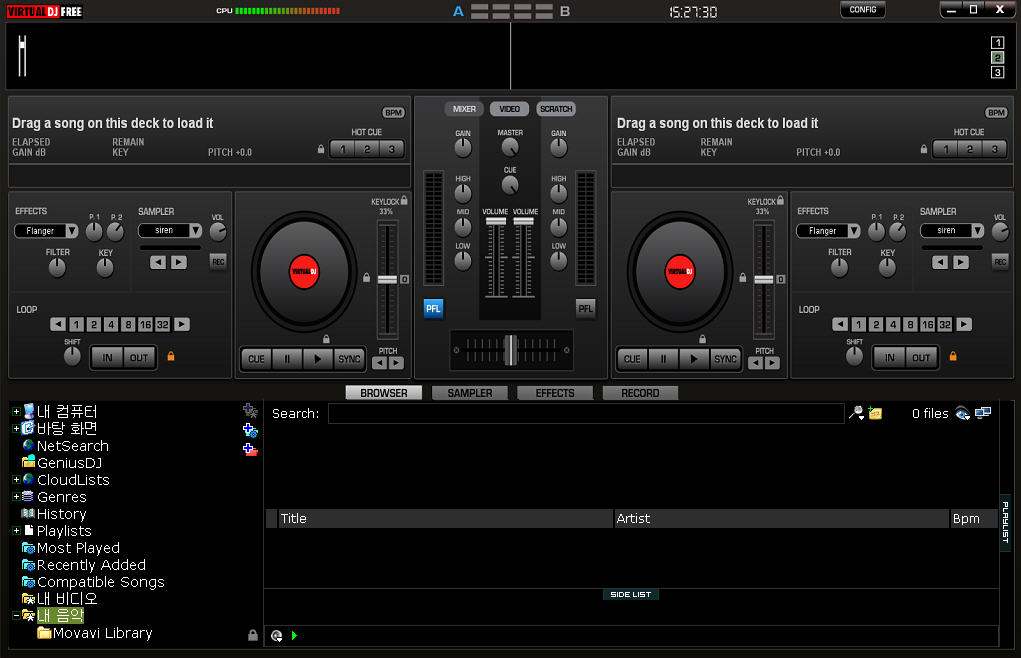
Task: Start right sampler REC button
Action: coord(1000,262)
